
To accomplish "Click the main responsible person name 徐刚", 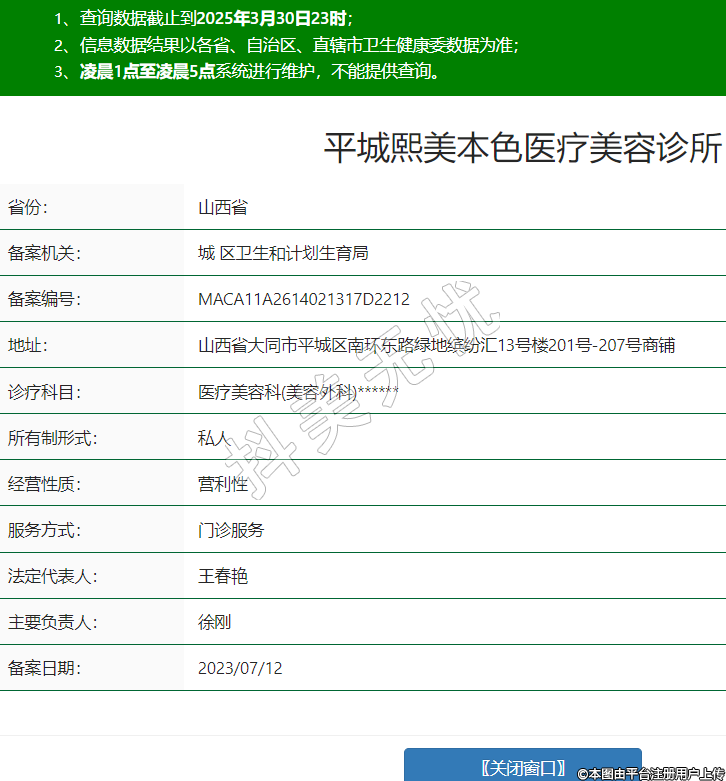I will point(215,622).
